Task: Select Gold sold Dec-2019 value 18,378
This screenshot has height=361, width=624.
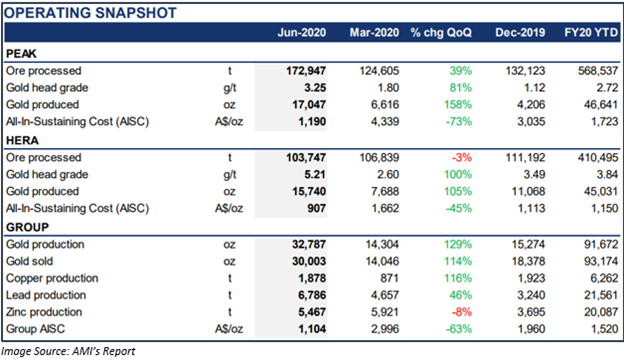Action: 528,261
